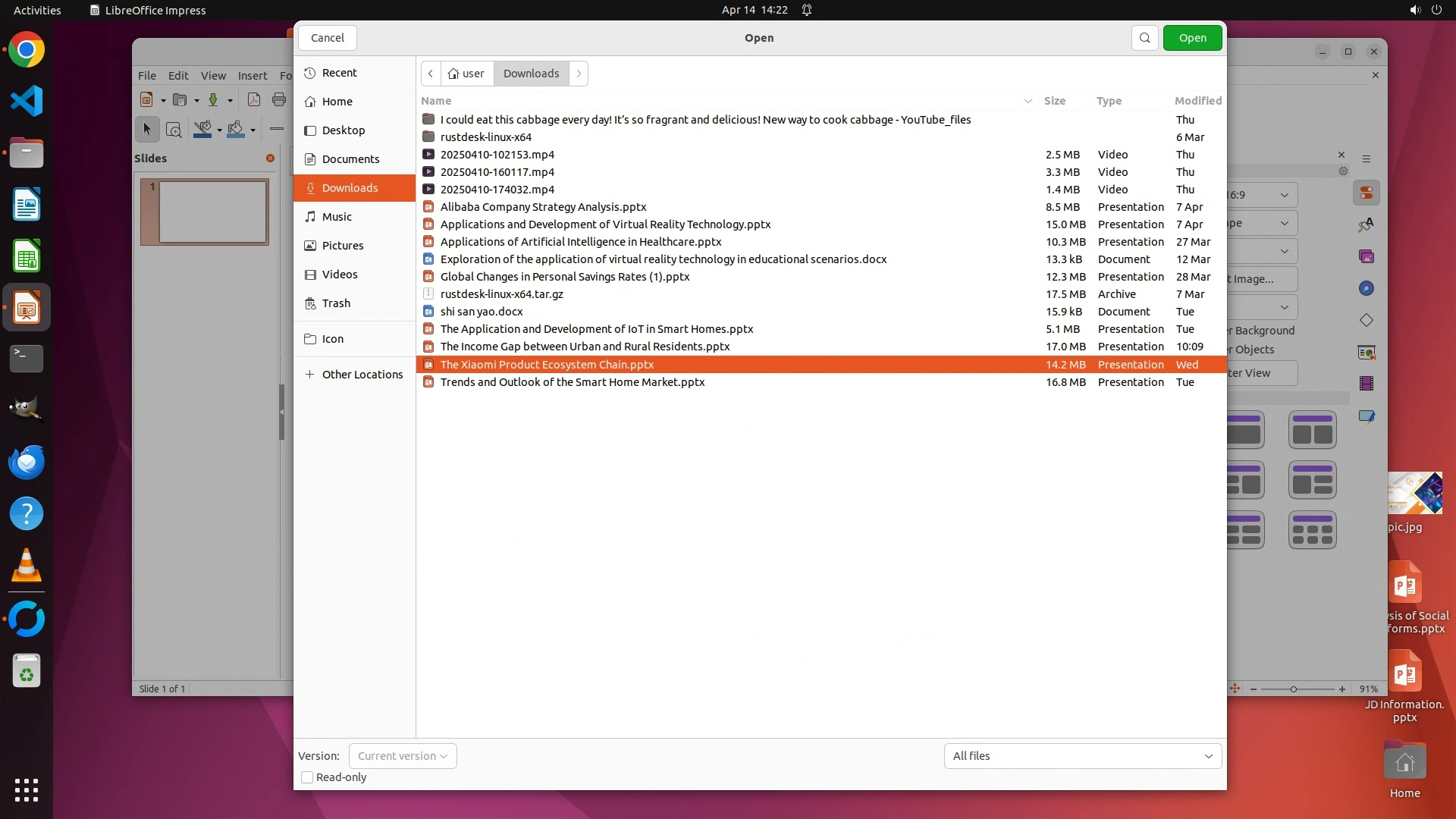Select rustdesk-linux-x64.tar.gz archive file
This screenshot has width=1456, height=819.
[501, 294]
